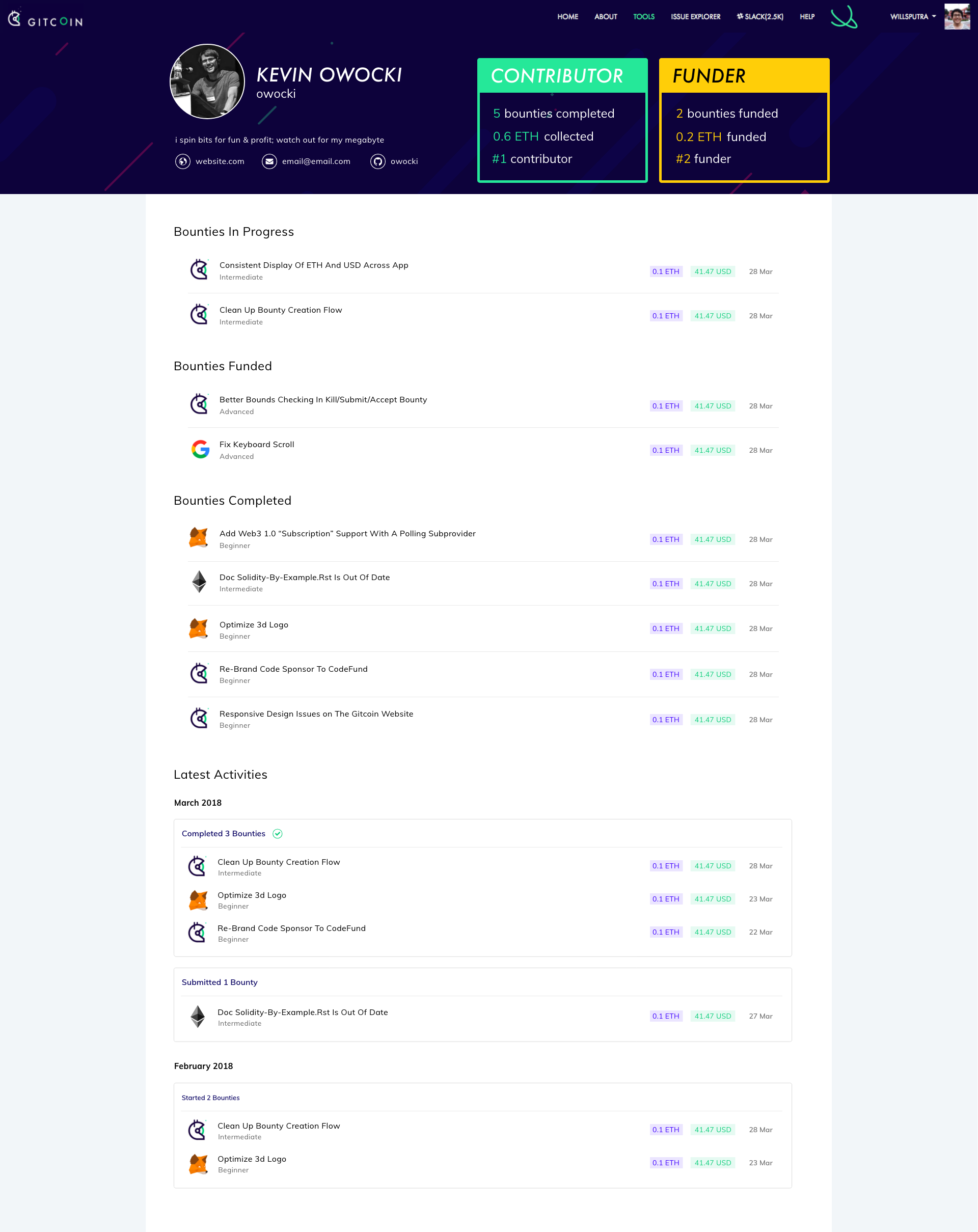Click the 41.47 USD badge on Optimize 3d Logo
Image resolution: width=978 pixels, height=1232 pixels.
pos(712,628)
